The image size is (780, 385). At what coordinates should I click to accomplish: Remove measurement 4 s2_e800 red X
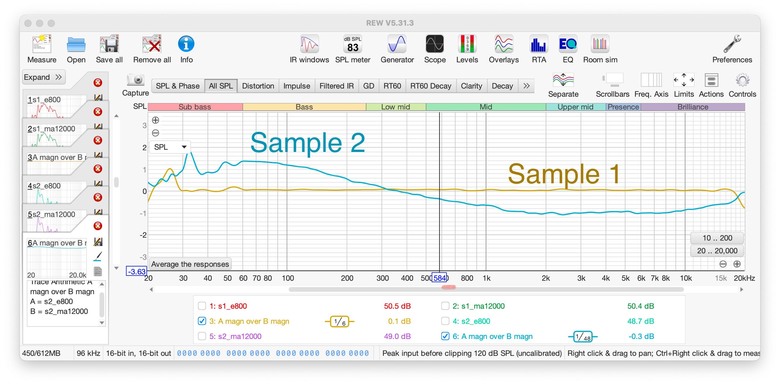pyautogui.click(x=98, y=169)
